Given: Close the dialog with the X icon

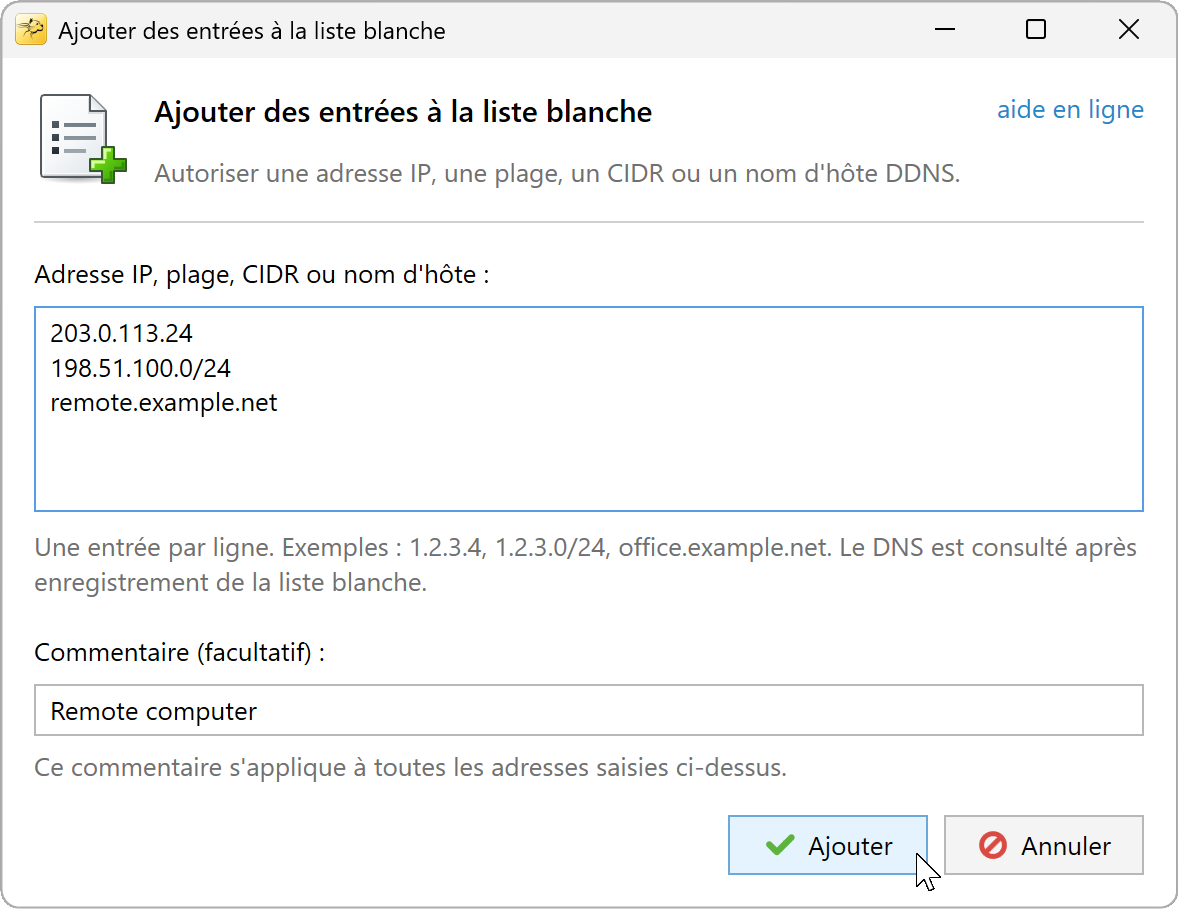Looking at the screenshot, I should click(x=1128, y=30).
